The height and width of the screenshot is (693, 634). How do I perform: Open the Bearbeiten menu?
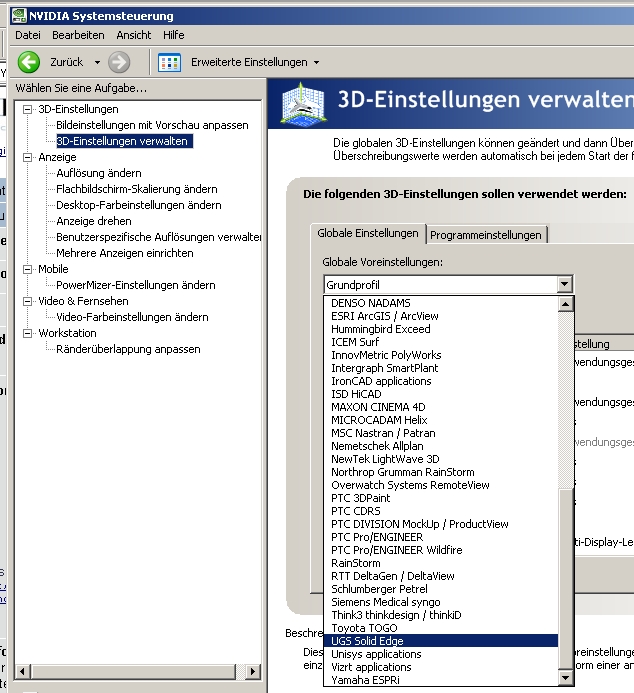(x=78, y=35)
